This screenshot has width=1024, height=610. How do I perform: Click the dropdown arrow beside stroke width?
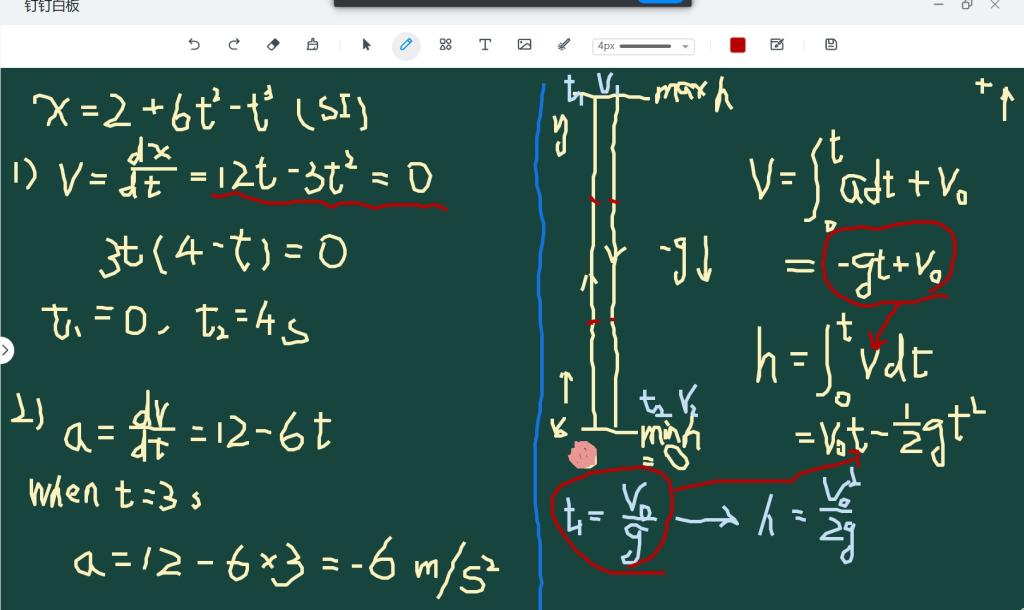(x=685, y=46)
